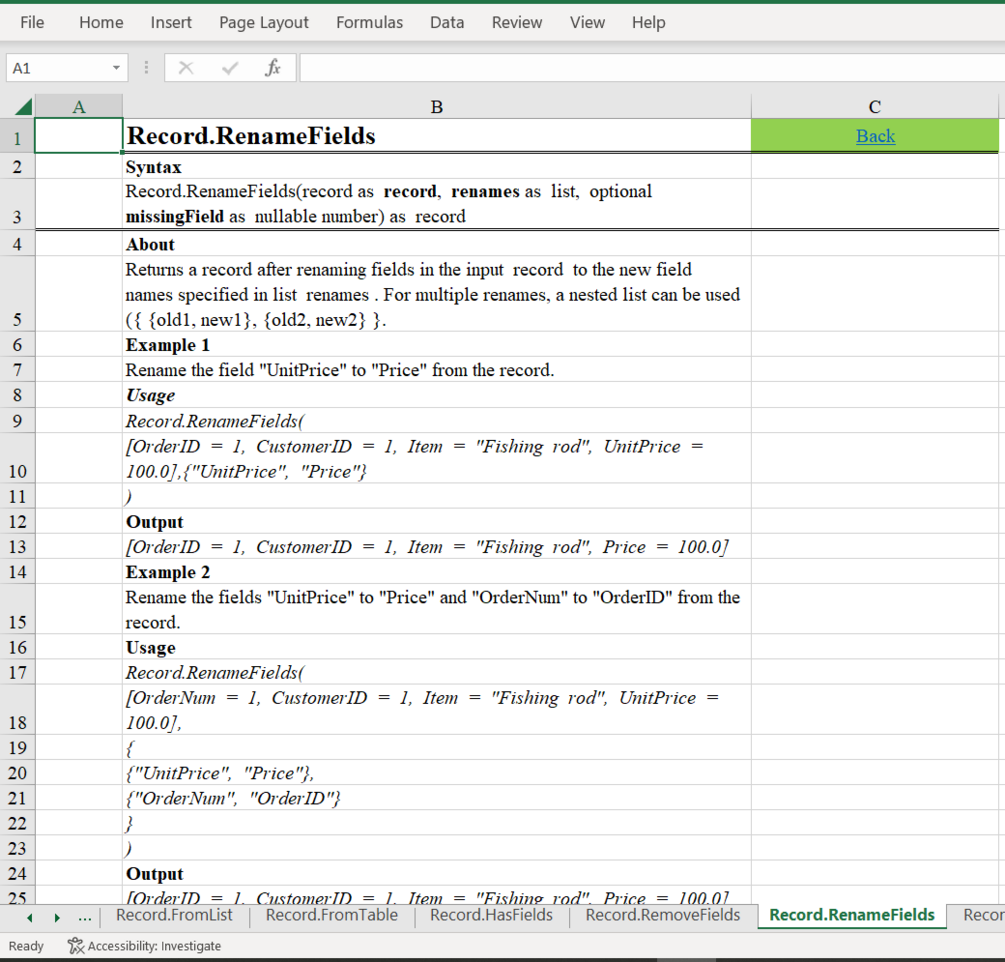Click the Enter checkmark icon in formula bar
Image resolution: width=1005 pixels, height=962 pixels.
pos(229,67)
